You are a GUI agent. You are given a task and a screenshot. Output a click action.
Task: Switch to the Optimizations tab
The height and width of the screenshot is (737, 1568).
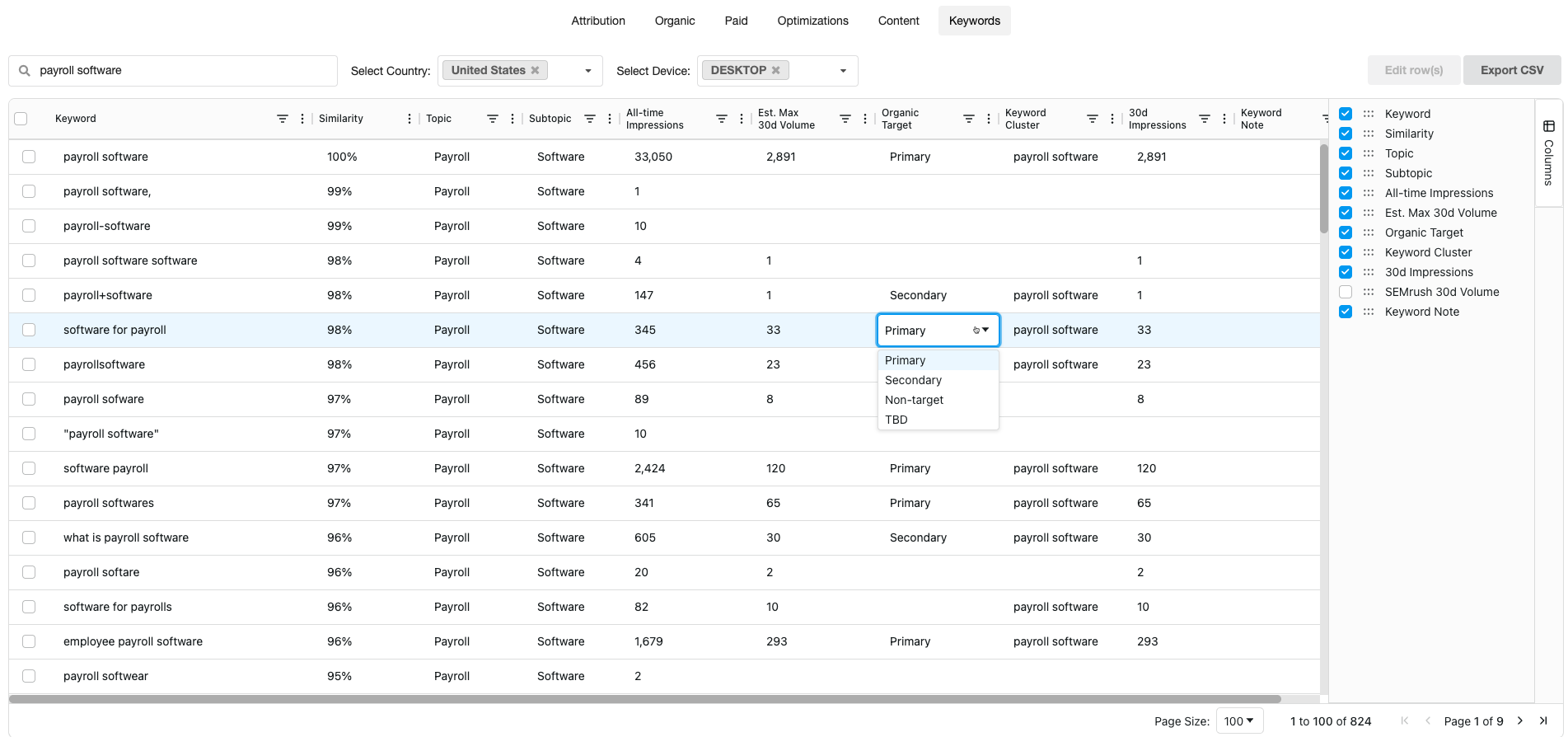click(812, 21)
